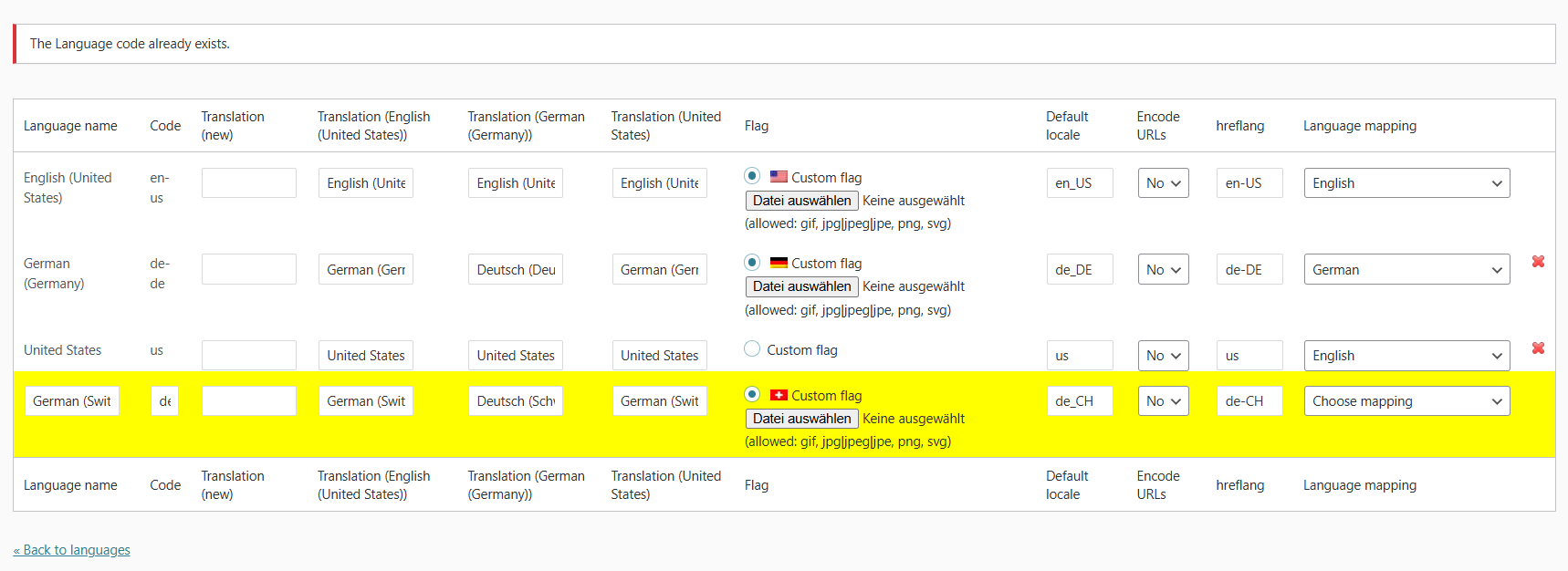Open Encode URLs dropdown in de_CH row
This screenshot has height=571, width=1568.
(1163, 401)
